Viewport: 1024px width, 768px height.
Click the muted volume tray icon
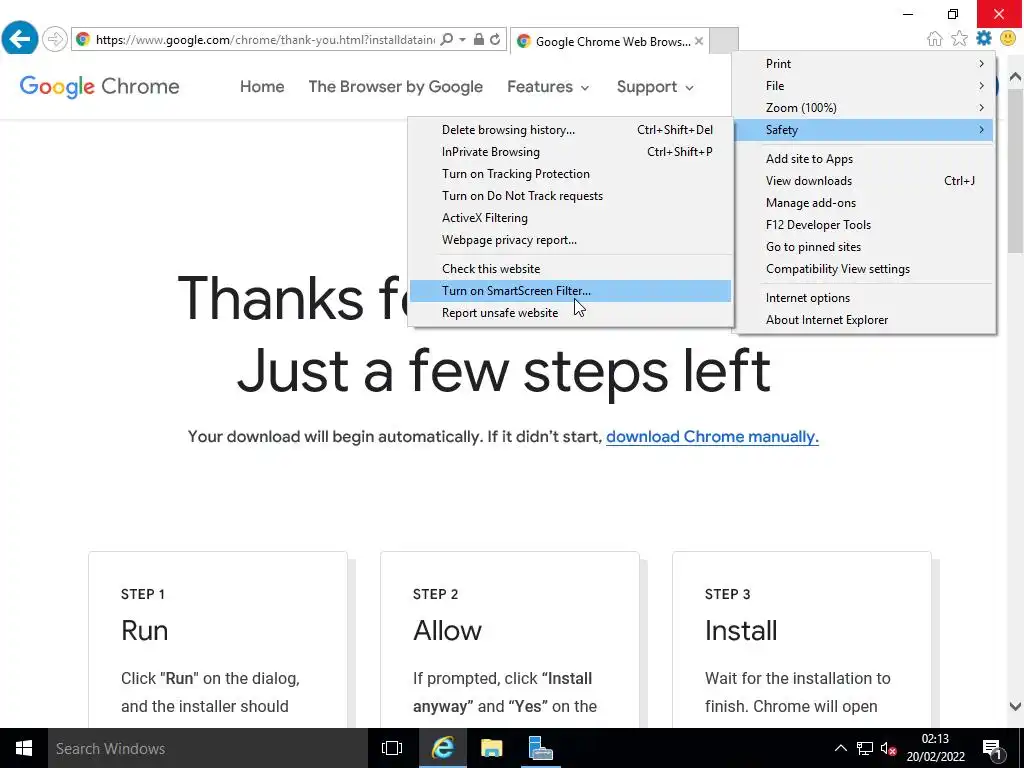[x=888, y=748]
